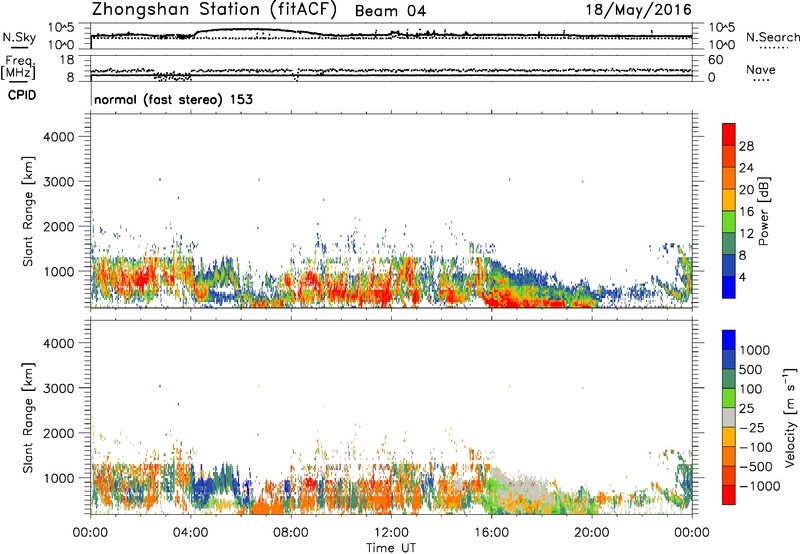Click the '16' power colorbar label
800x554 pixels.
(746, 212)
